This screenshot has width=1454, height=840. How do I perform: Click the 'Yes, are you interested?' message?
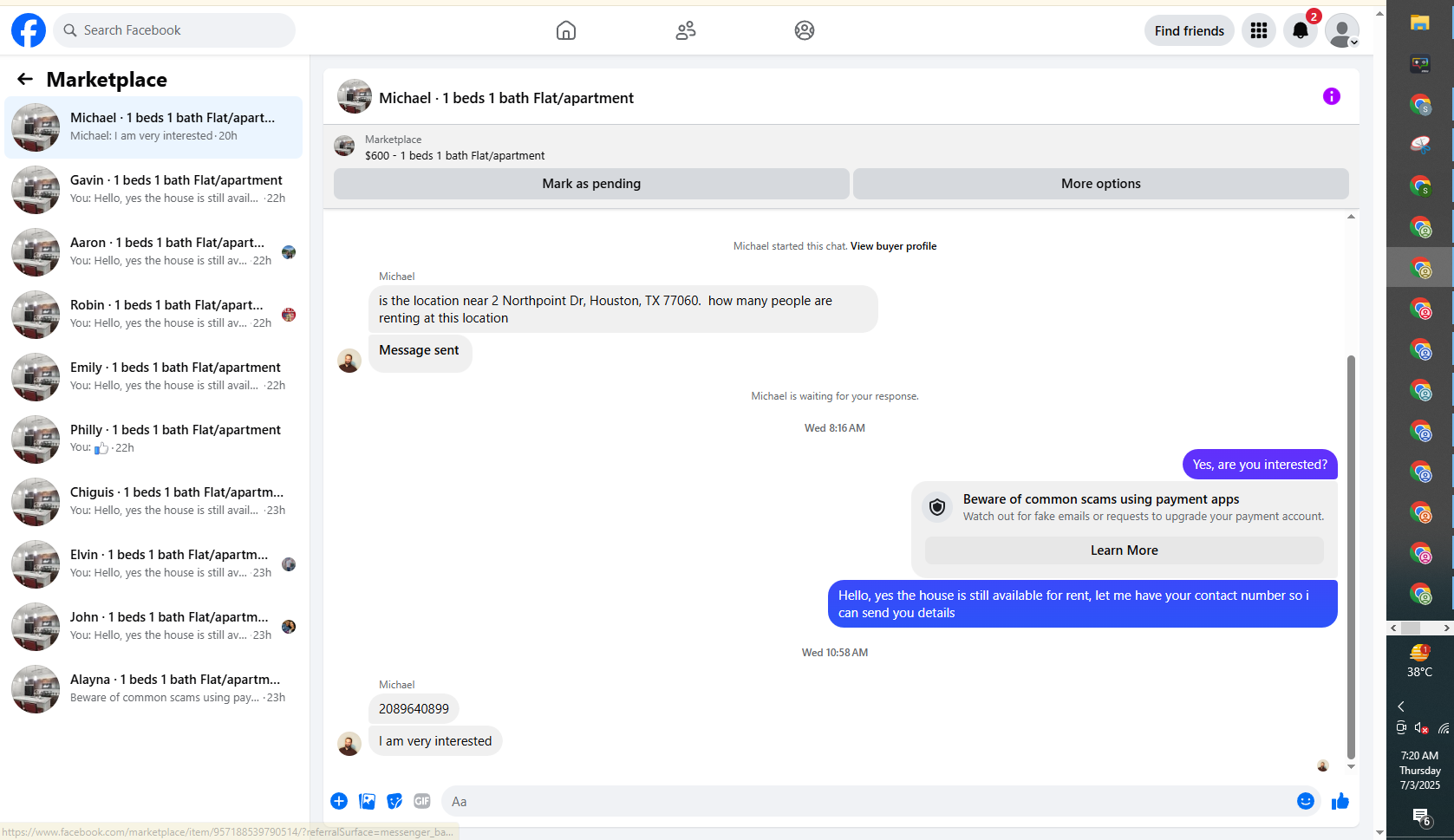(x=1260, y=465)
